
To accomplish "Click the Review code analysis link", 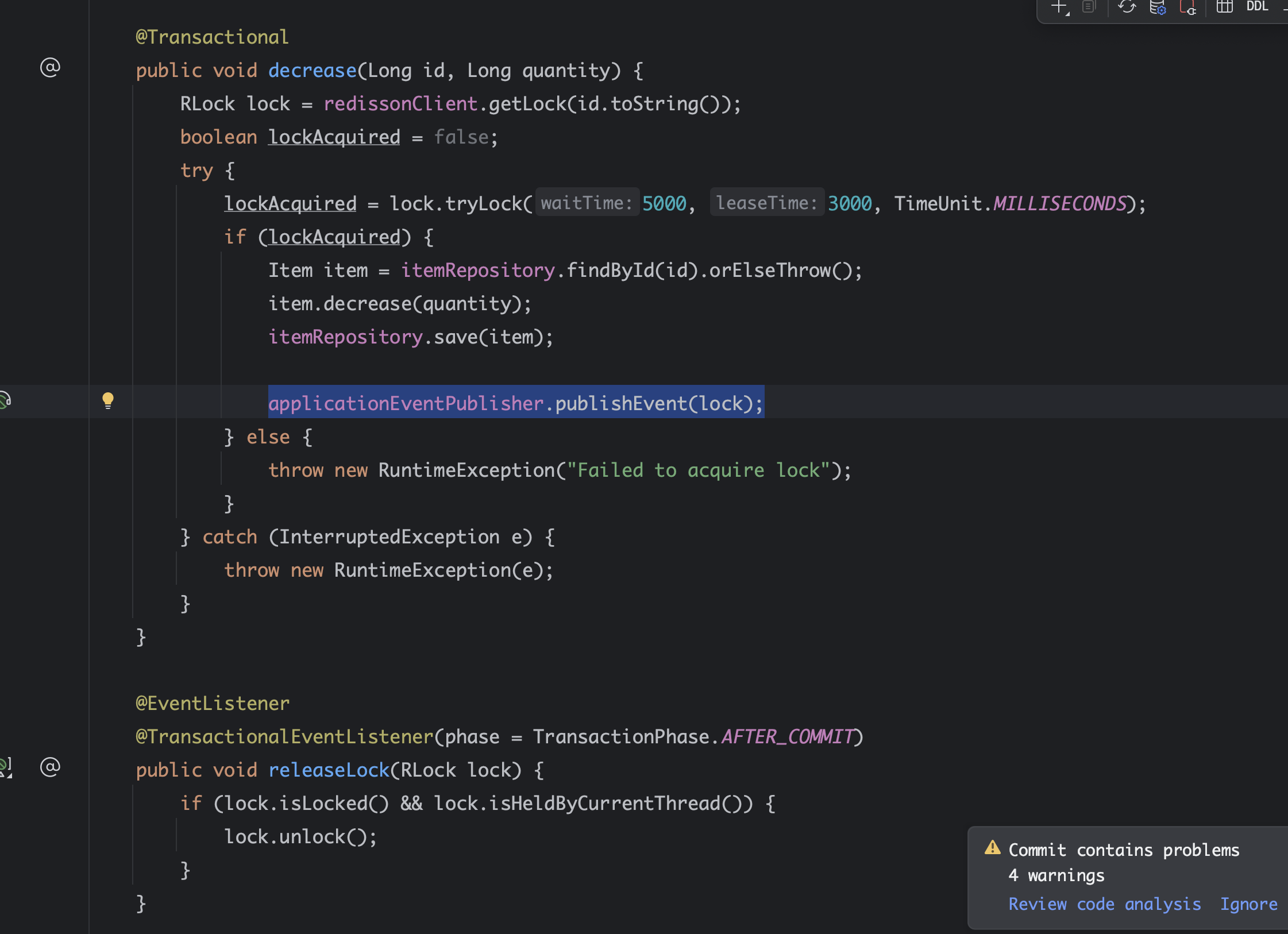I will 1104,904.
